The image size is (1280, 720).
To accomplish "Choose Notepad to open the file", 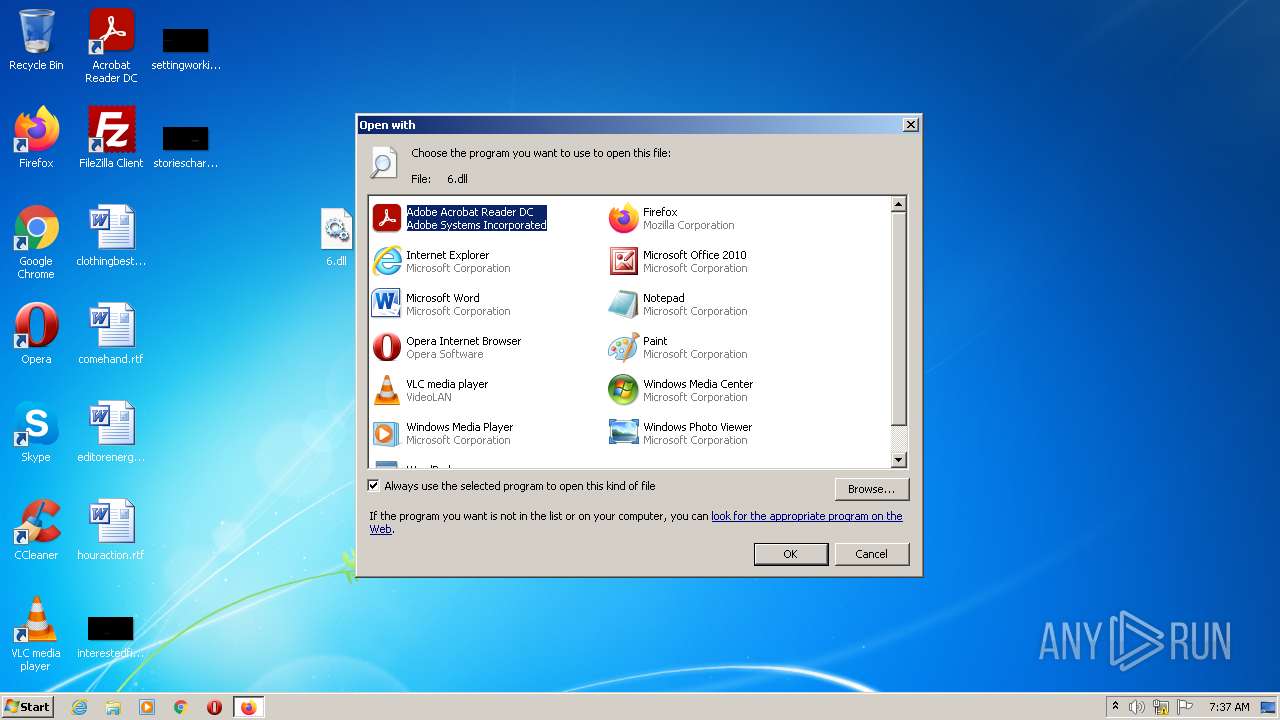I will click(678, 304).
